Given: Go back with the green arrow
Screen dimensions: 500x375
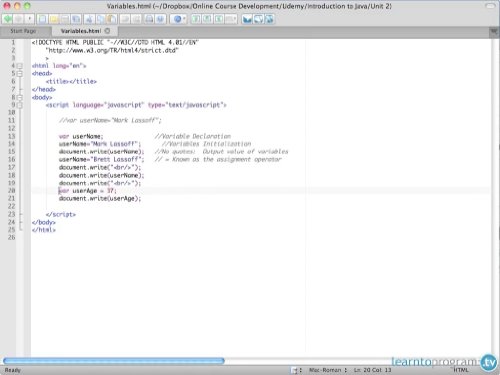Looking at the screenshot, I should (x=8, y=19).
